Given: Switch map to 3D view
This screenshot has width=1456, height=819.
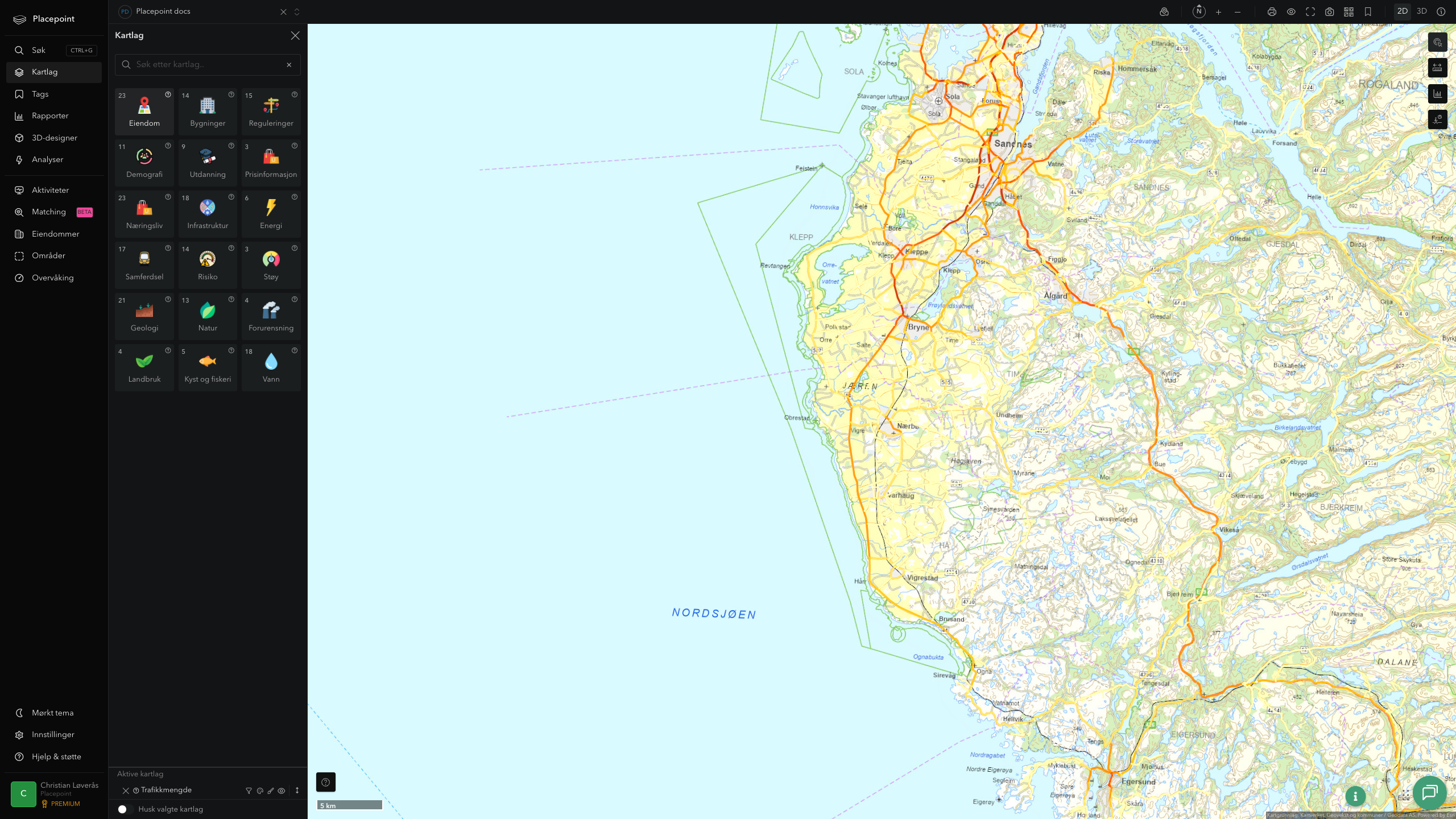Looking at the screenshot, I should click(1422, 11).
